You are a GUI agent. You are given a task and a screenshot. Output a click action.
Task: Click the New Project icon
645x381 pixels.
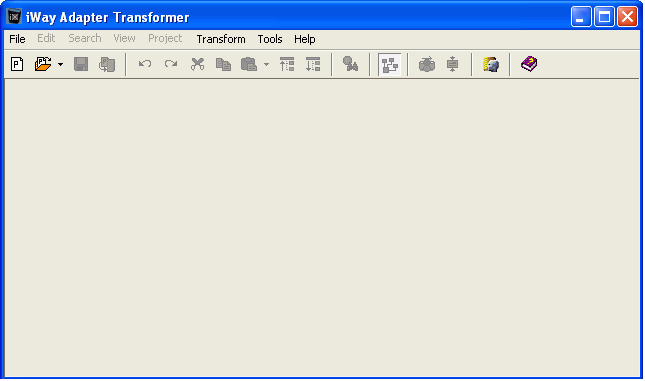click(17, 64)
